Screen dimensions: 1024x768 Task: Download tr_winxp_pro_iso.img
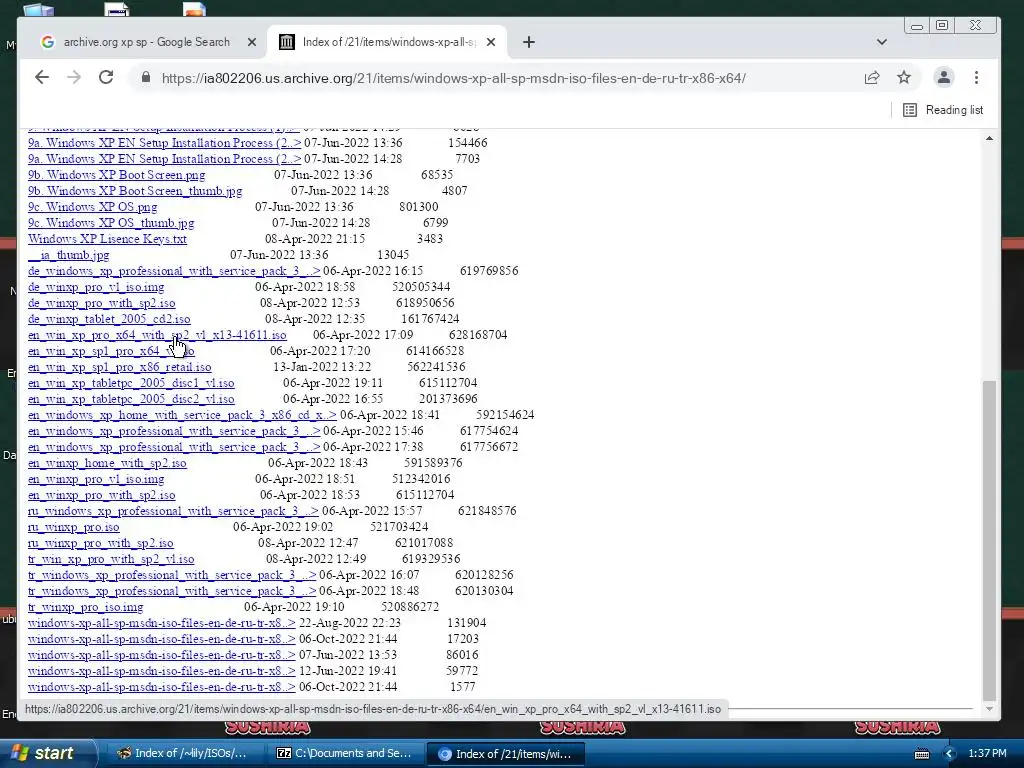tap(86, 607)
